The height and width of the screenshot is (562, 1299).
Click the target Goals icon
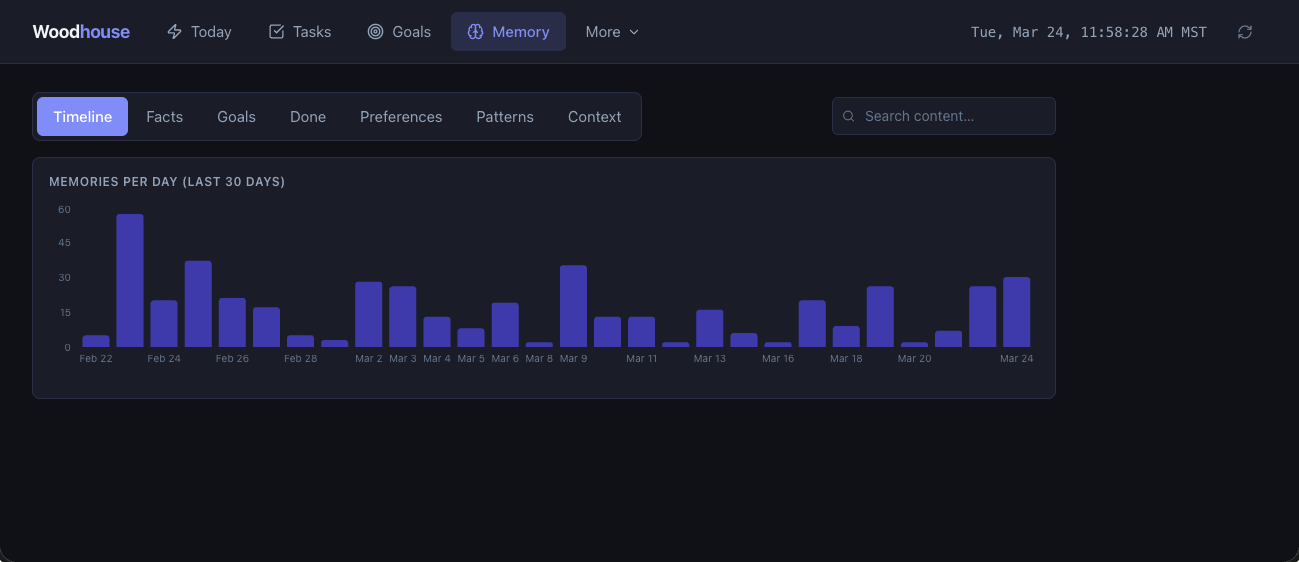[x=376, y=32]
